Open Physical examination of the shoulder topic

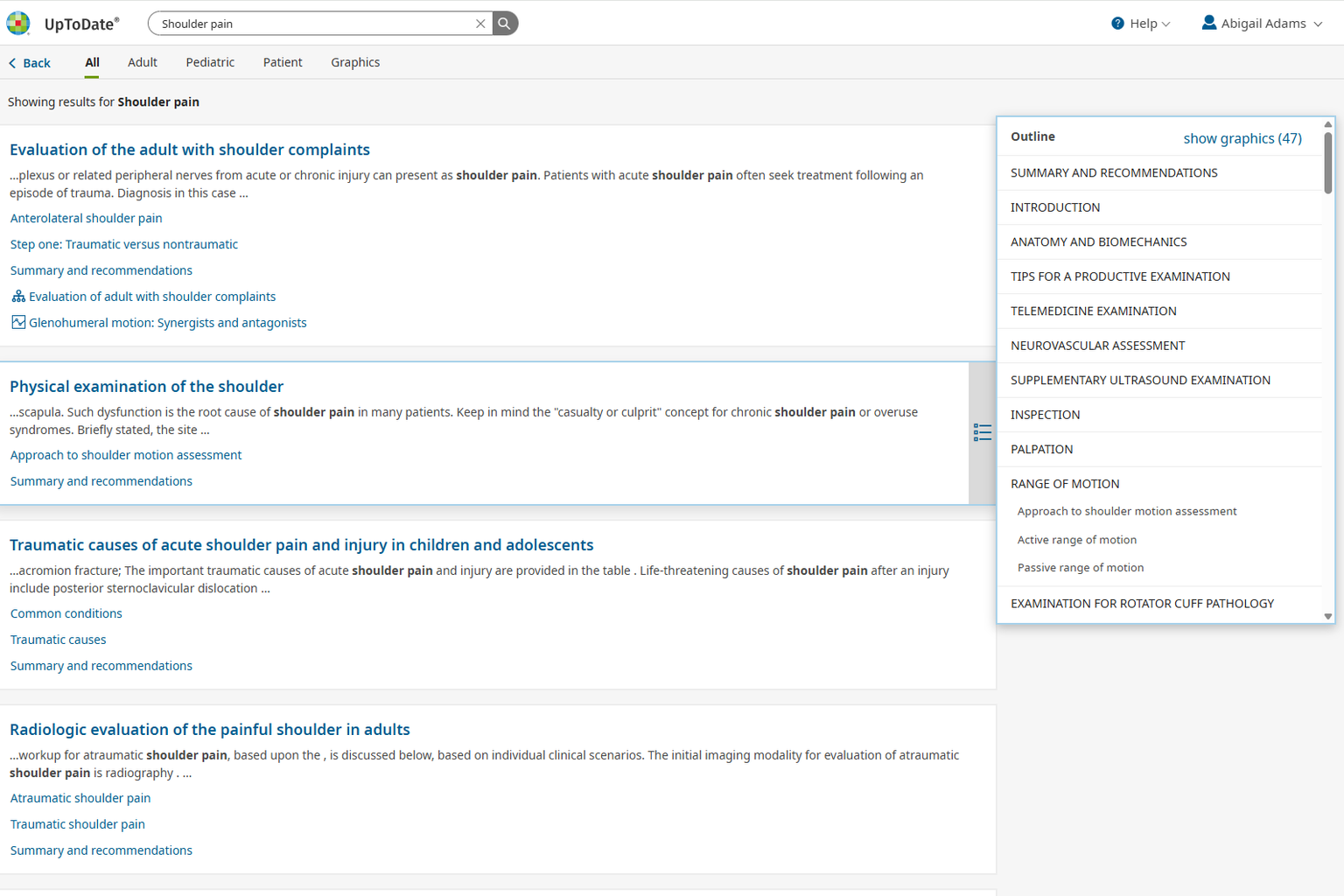[x=146, y=386]
